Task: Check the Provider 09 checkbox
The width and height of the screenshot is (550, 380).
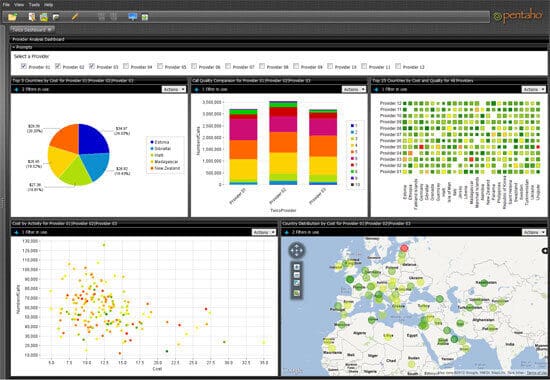Action: (x=296, y=66)
